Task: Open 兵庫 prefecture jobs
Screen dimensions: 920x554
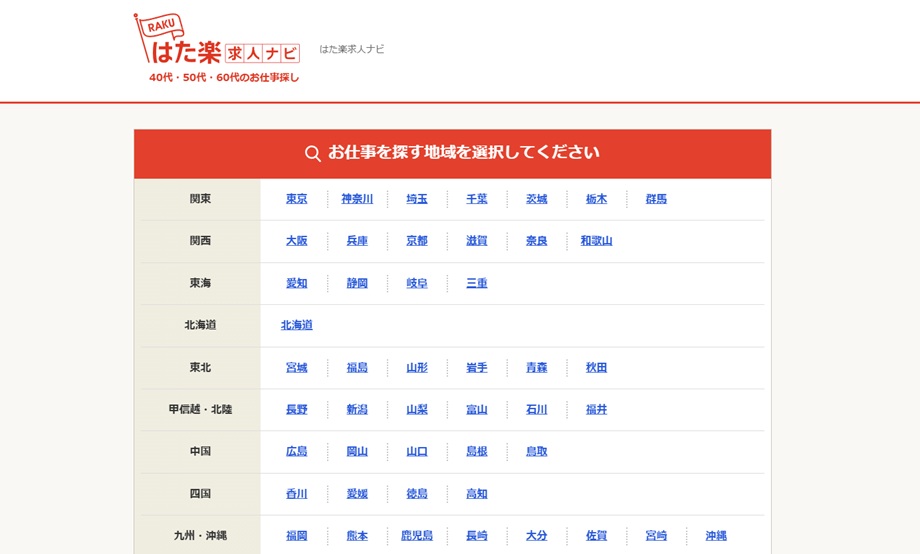Action: (x=357, y=241)
